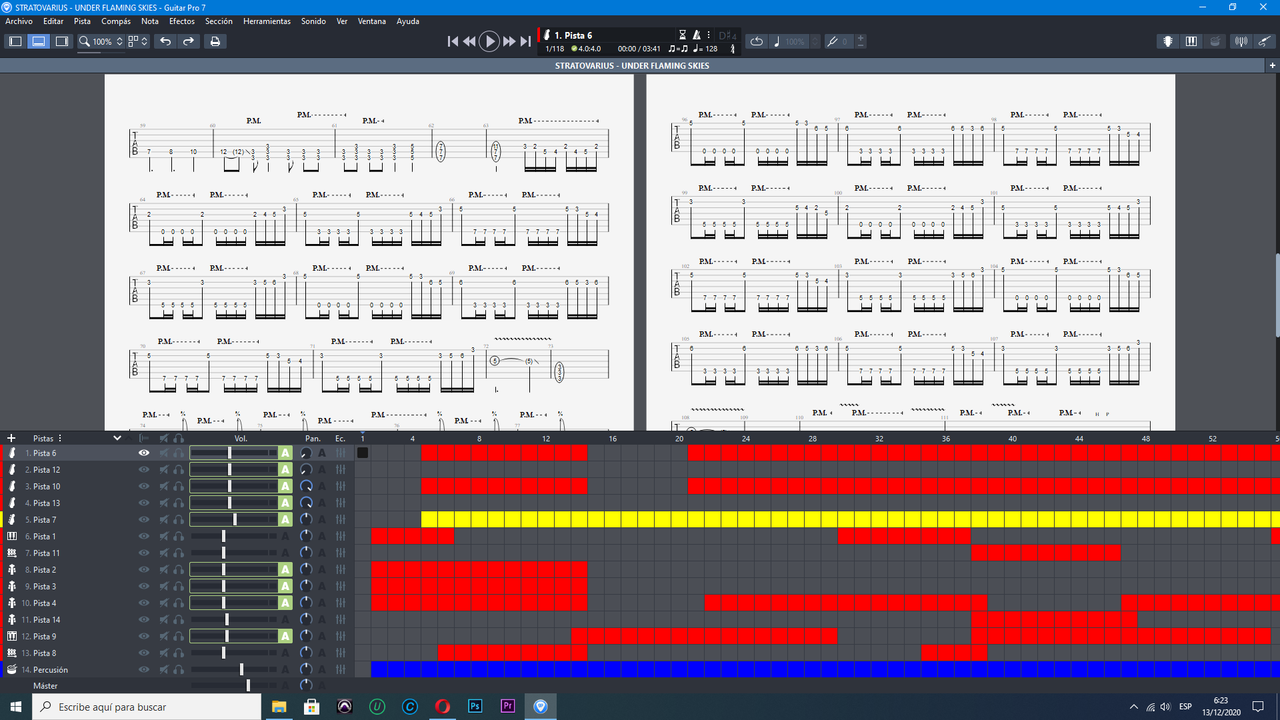This screenshot has width=1280, height=720.
Task: Toggle automation A for Pista 2 volume
Action: tap(285, 570)
